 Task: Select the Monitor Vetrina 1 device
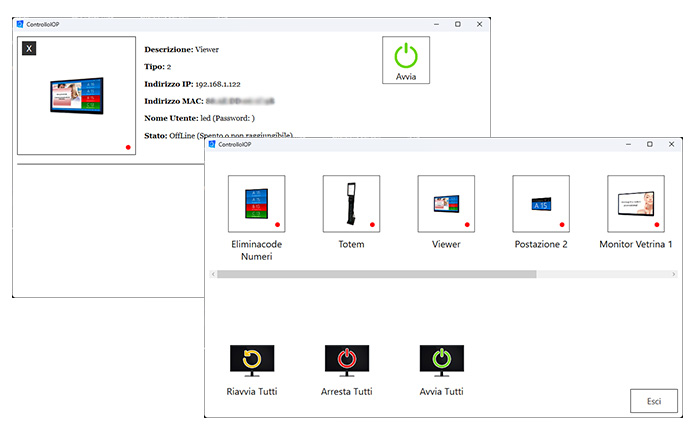coord(636,204)
